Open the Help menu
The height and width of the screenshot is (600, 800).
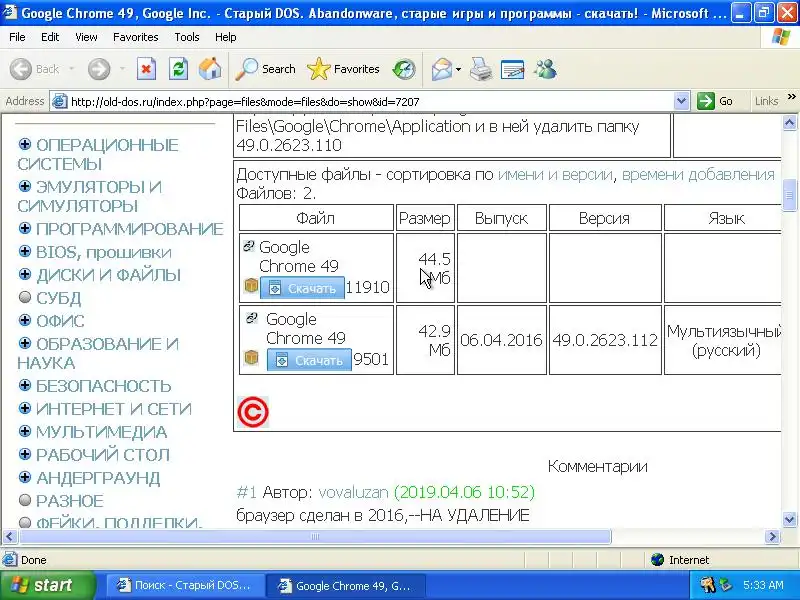coord(226,37)
